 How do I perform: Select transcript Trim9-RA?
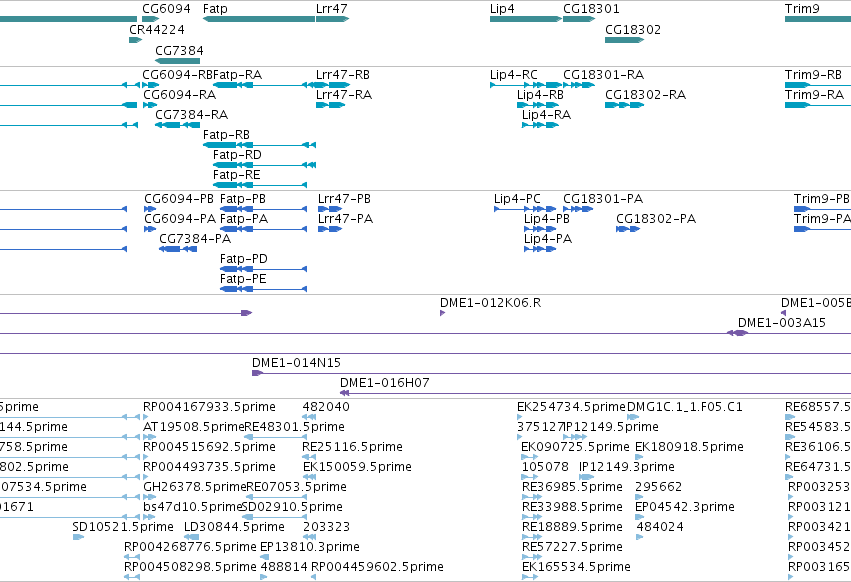tap(818, 105)
